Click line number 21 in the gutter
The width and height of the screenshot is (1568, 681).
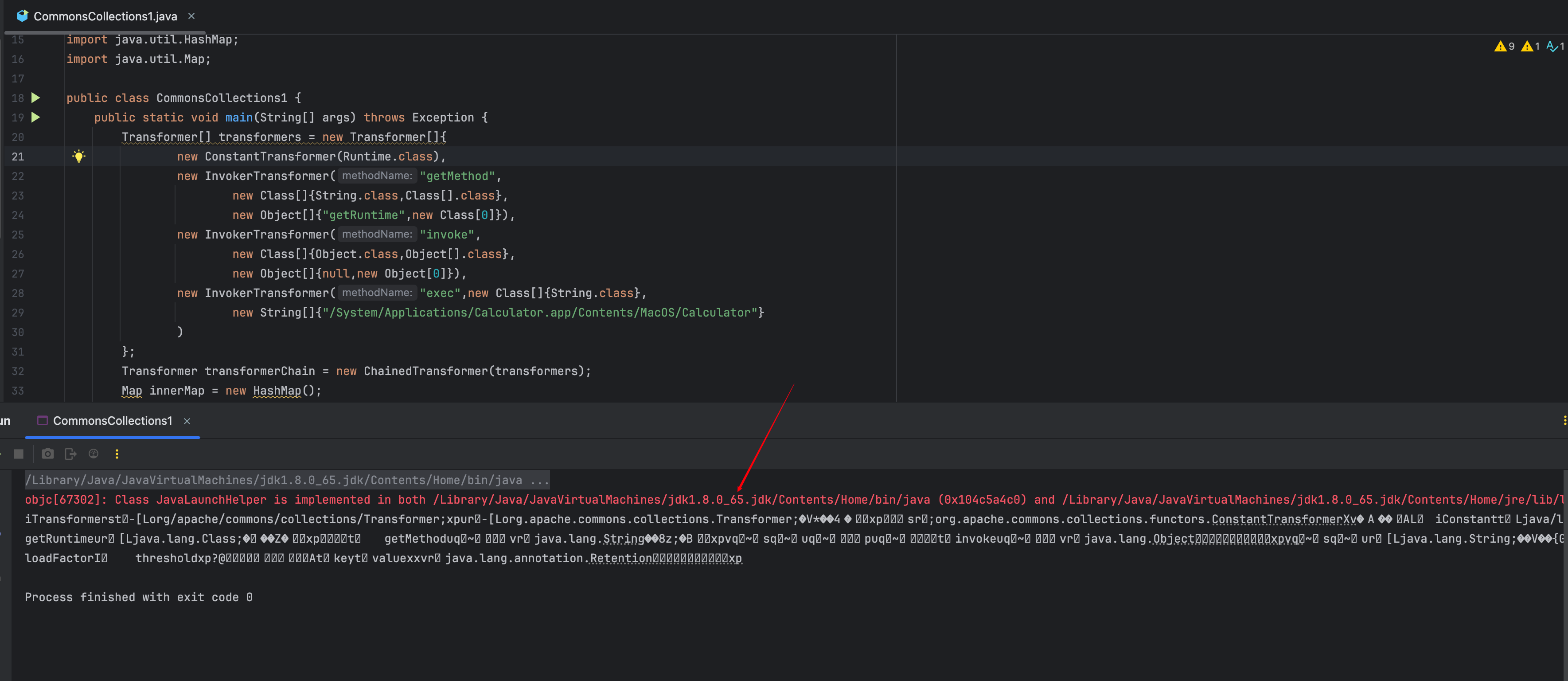coord(18,157)
